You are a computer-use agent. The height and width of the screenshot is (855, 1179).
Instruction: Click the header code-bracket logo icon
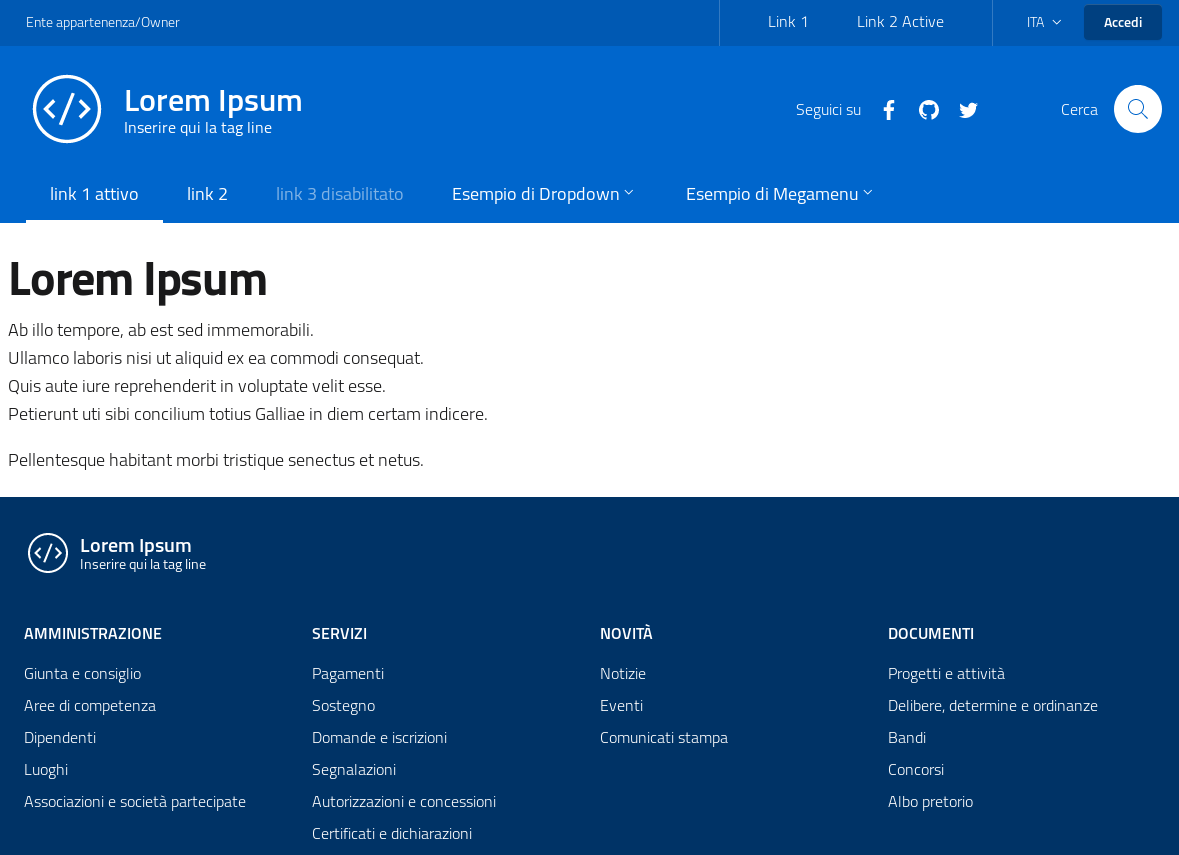click(67, 109)
